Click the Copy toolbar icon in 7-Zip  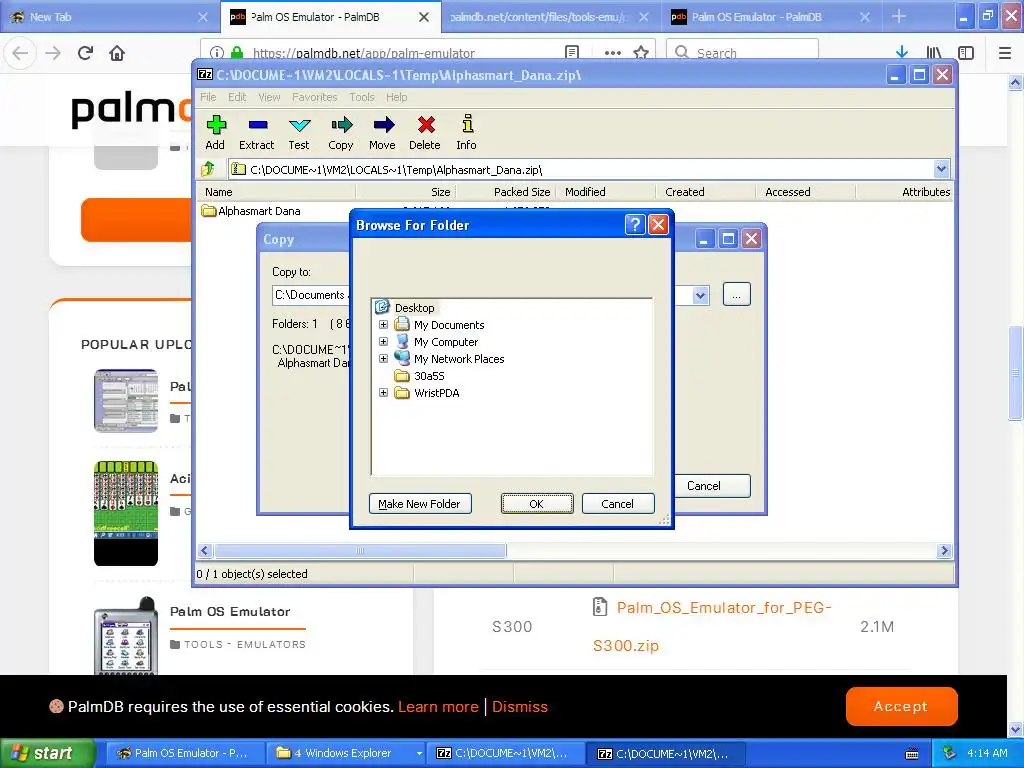coord(341,133)
